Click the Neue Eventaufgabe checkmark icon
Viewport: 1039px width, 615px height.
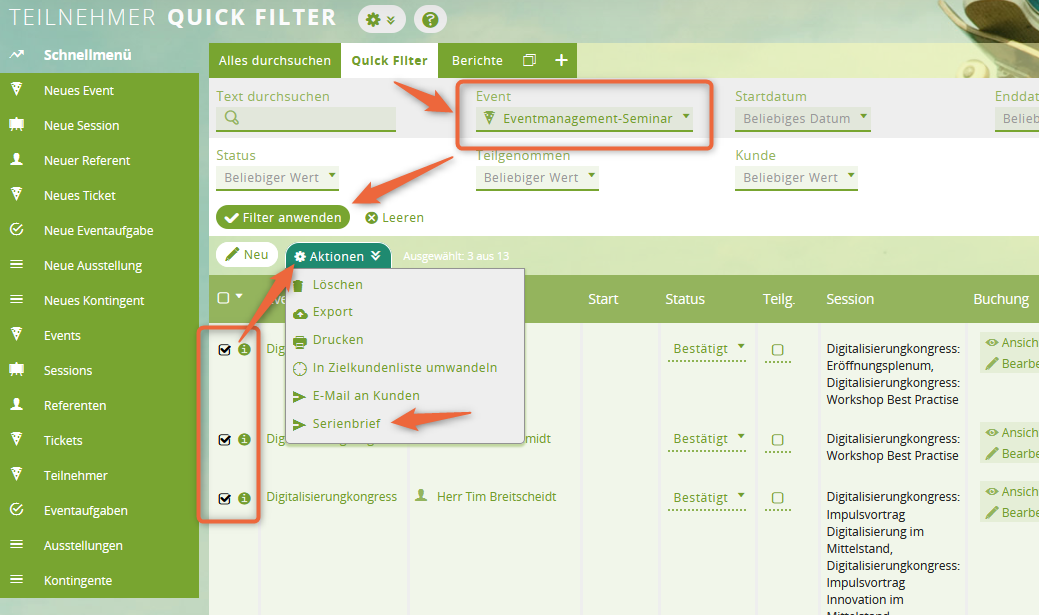(x=17, y=230)
